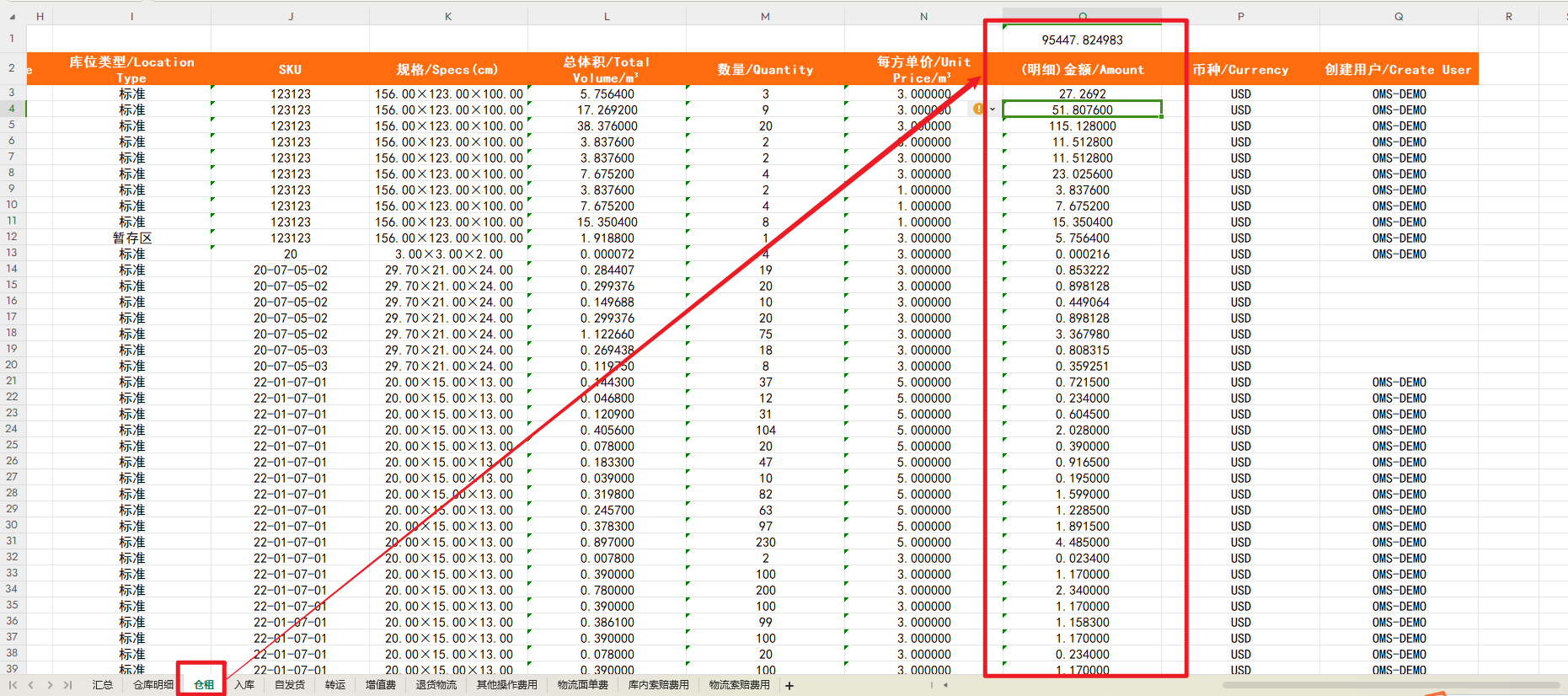This screenshot has height=696, width=1568.
Task: Click the select-all corner triangle
Action: pos(12,16)
